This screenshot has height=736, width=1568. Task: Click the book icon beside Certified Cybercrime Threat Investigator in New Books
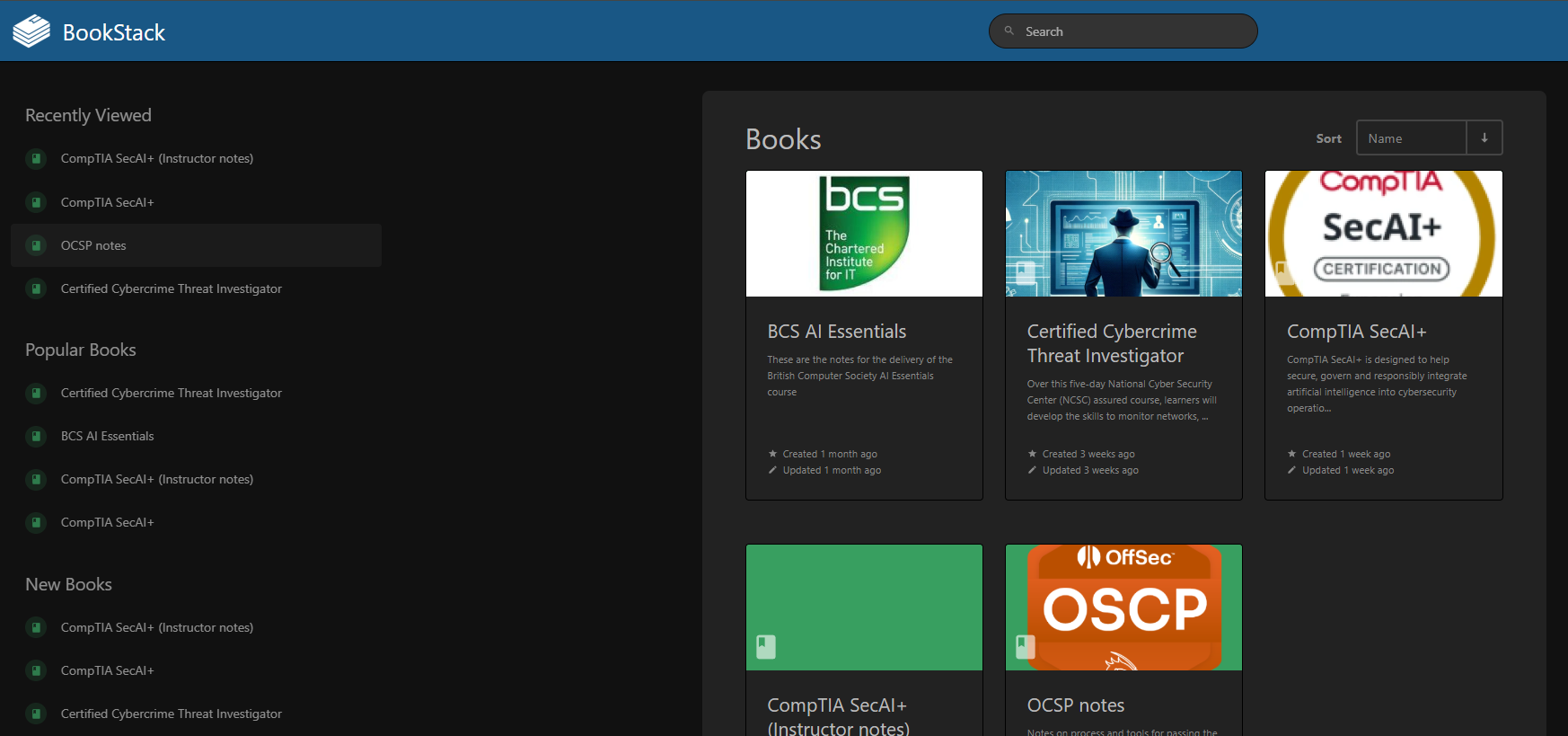(36, 714)
